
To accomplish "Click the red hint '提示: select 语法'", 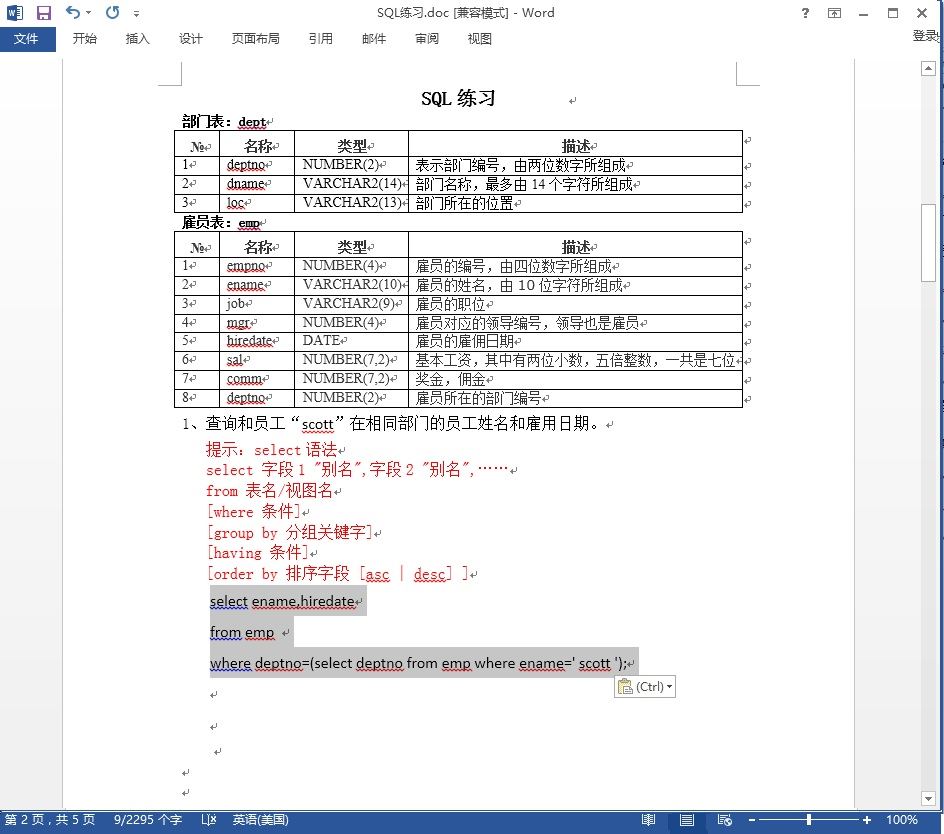I will click(x=272, y=449).
